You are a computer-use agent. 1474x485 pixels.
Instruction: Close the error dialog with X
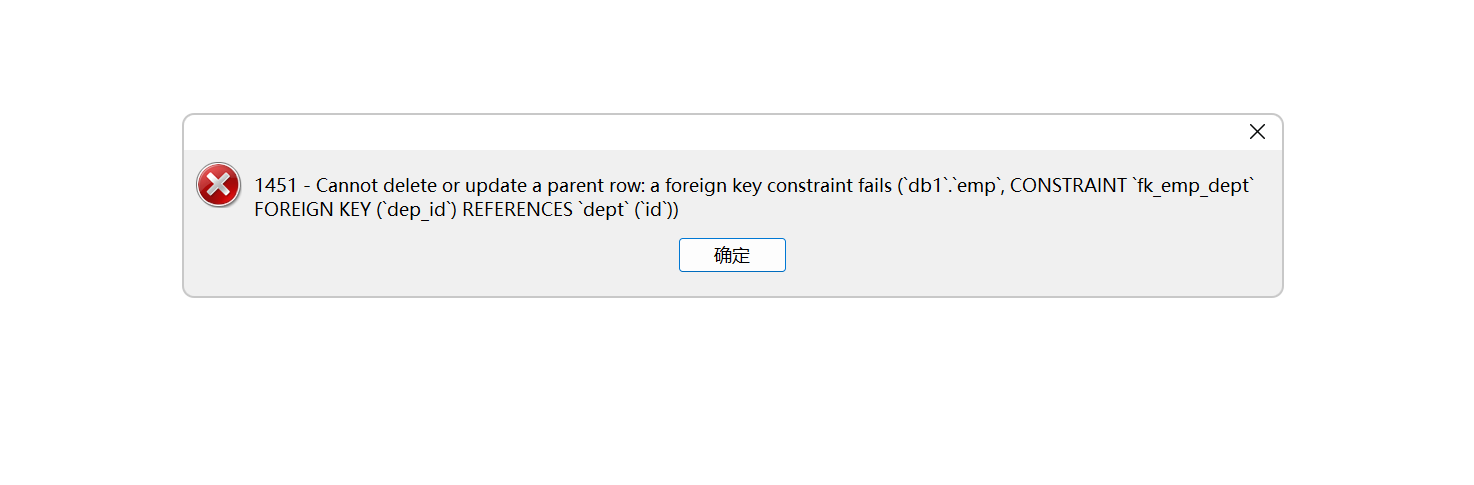1257,132
